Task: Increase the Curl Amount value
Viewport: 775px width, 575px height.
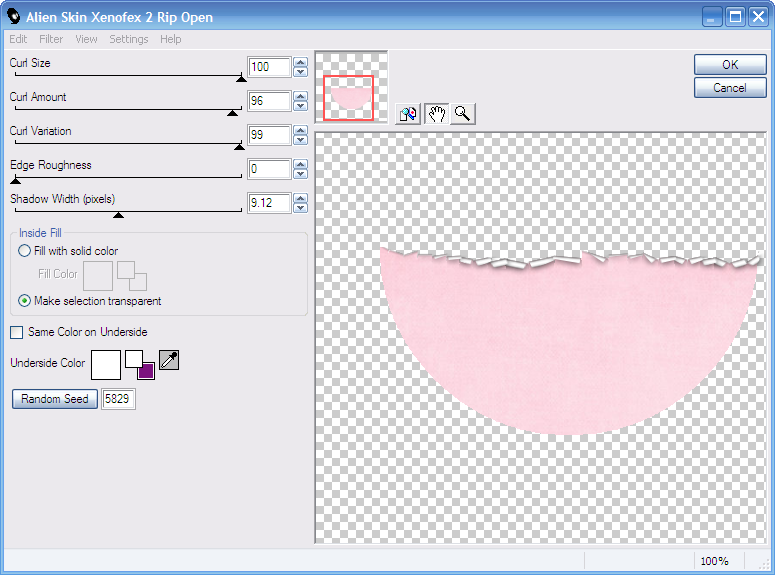Action: click(x=300, y=96)
